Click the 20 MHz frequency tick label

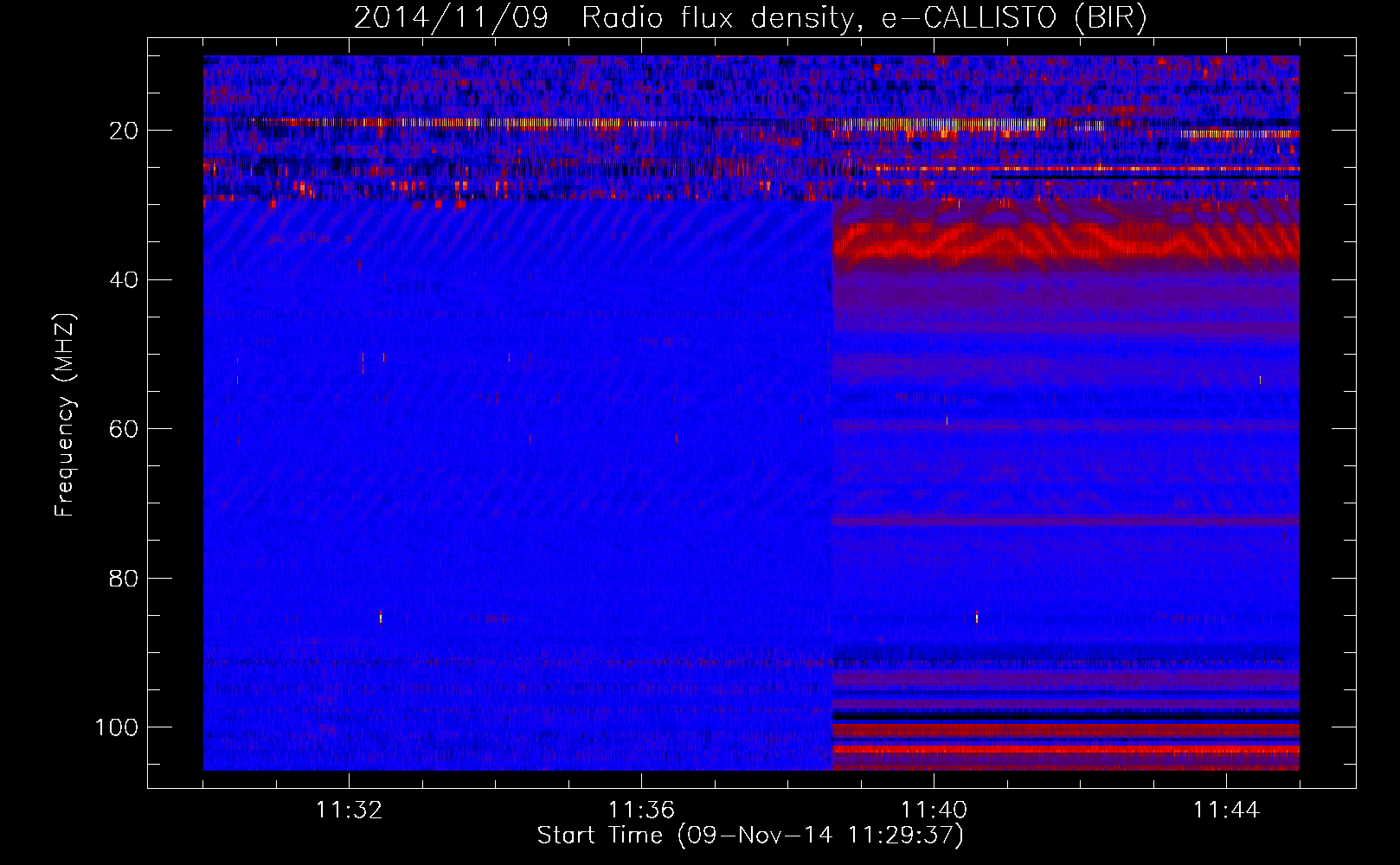click(x=125, y=131)
